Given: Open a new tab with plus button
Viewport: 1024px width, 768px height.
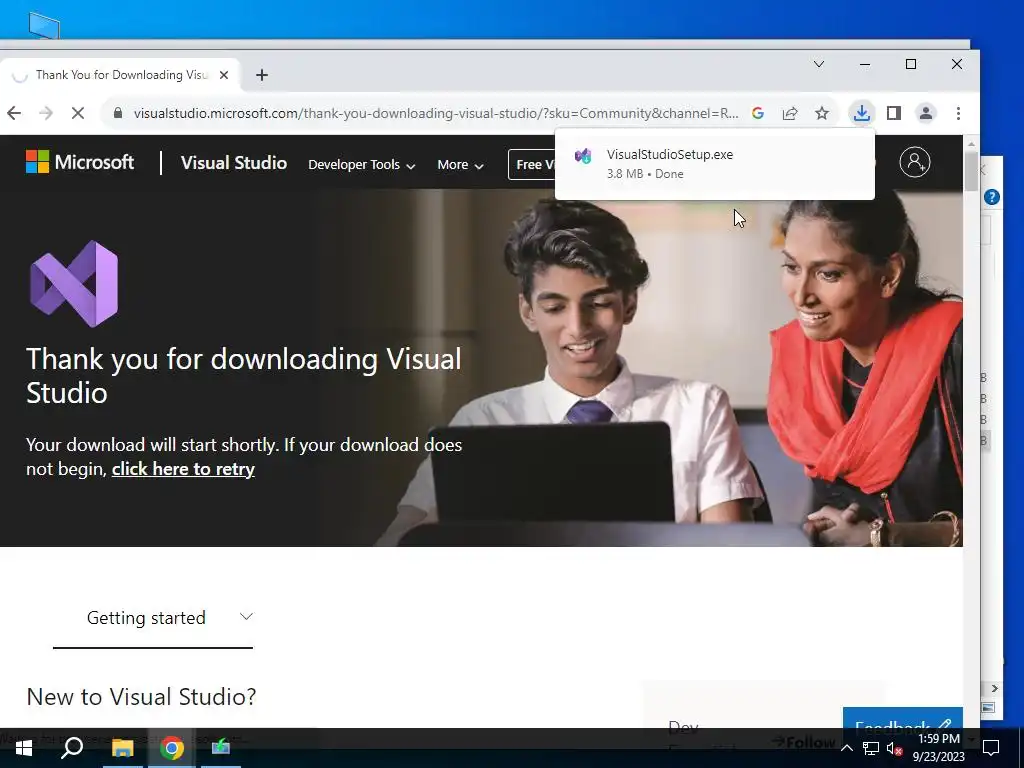Looking at the screenshot, I should (x=262, y=75).
